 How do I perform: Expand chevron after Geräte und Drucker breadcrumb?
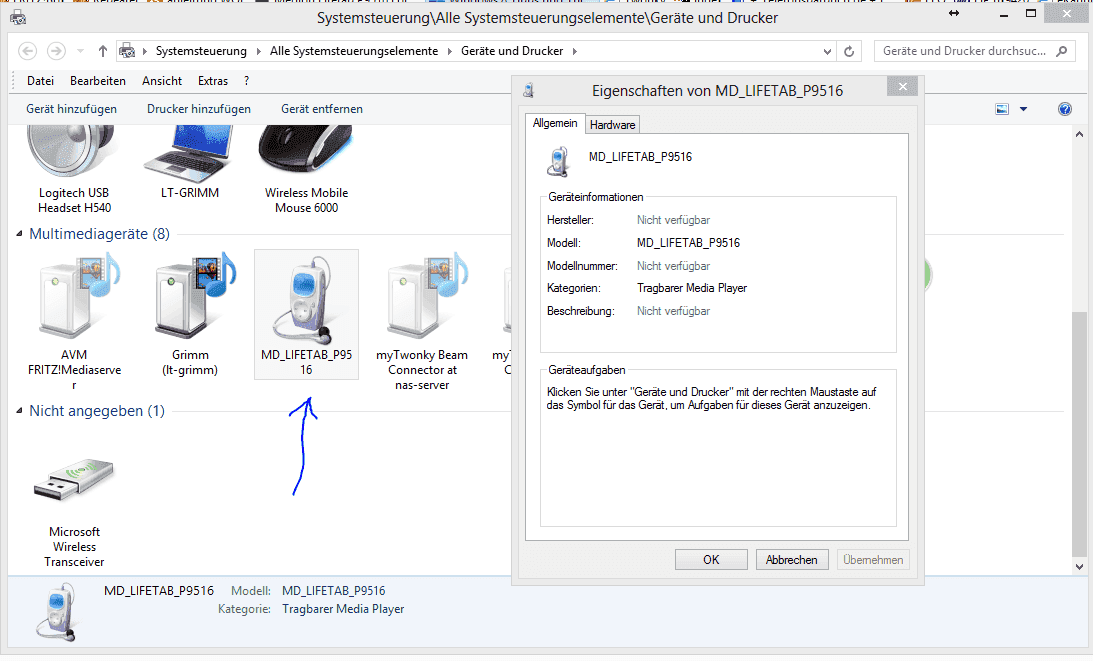coord(574,51)
